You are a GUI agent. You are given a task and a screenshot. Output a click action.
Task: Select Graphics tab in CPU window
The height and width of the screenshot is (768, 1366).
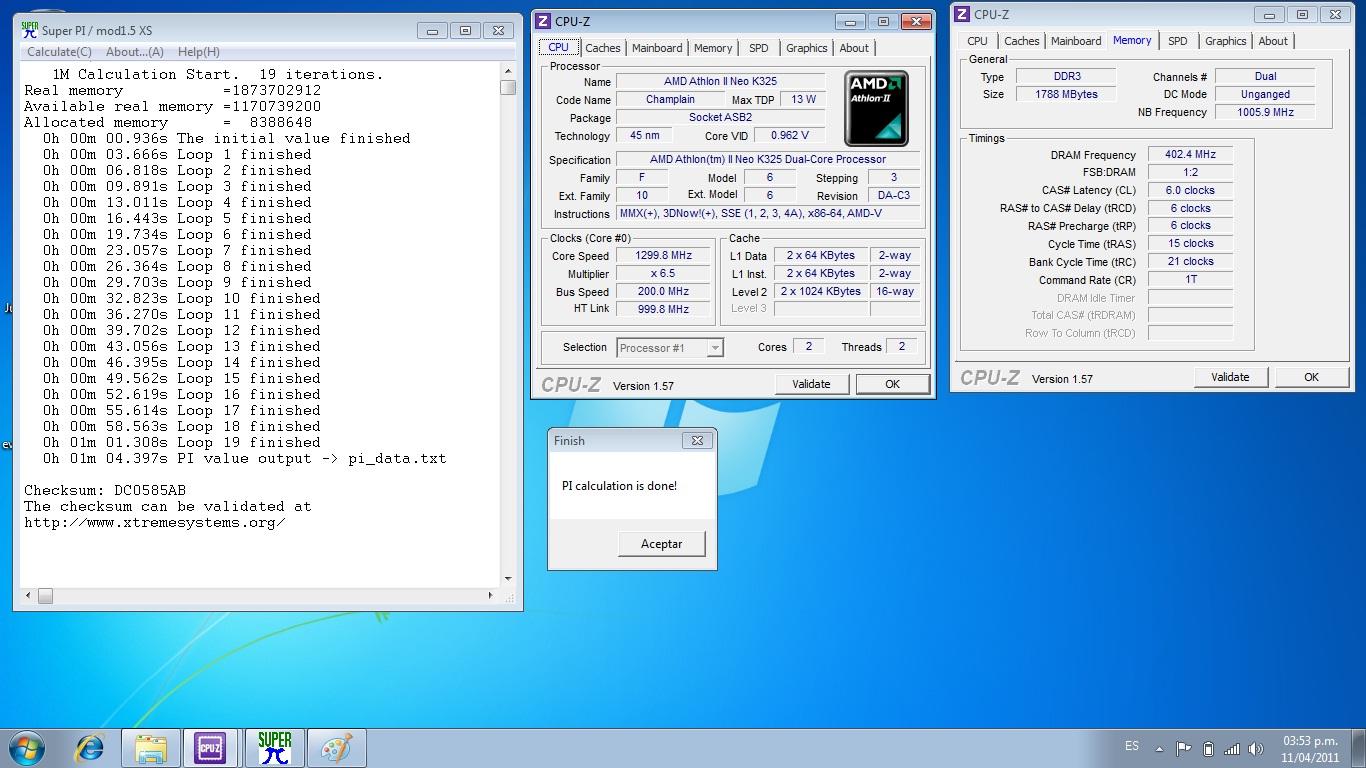coord(807,48)
